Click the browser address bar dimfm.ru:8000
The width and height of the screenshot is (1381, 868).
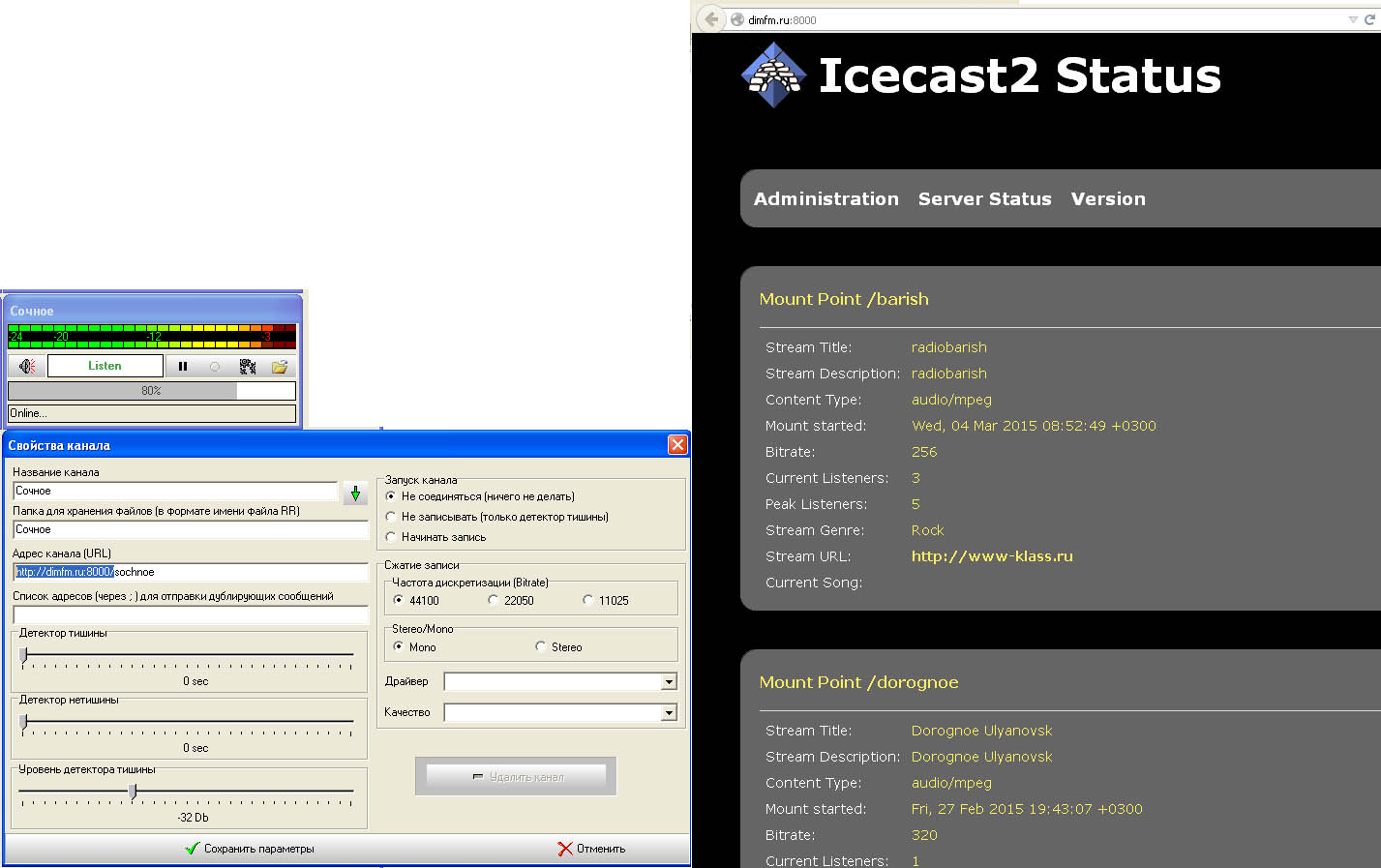click(1036, 19)
